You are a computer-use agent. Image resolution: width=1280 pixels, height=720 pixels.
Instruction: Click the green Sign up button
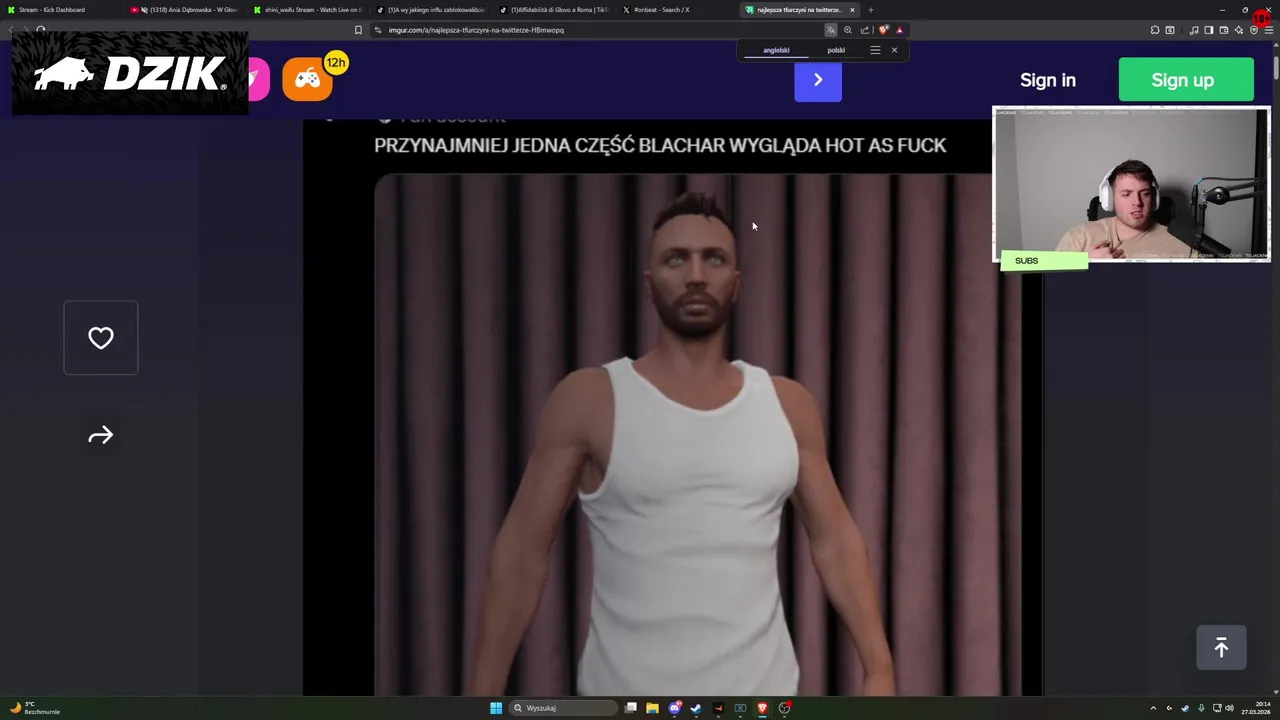point(1186,80)
